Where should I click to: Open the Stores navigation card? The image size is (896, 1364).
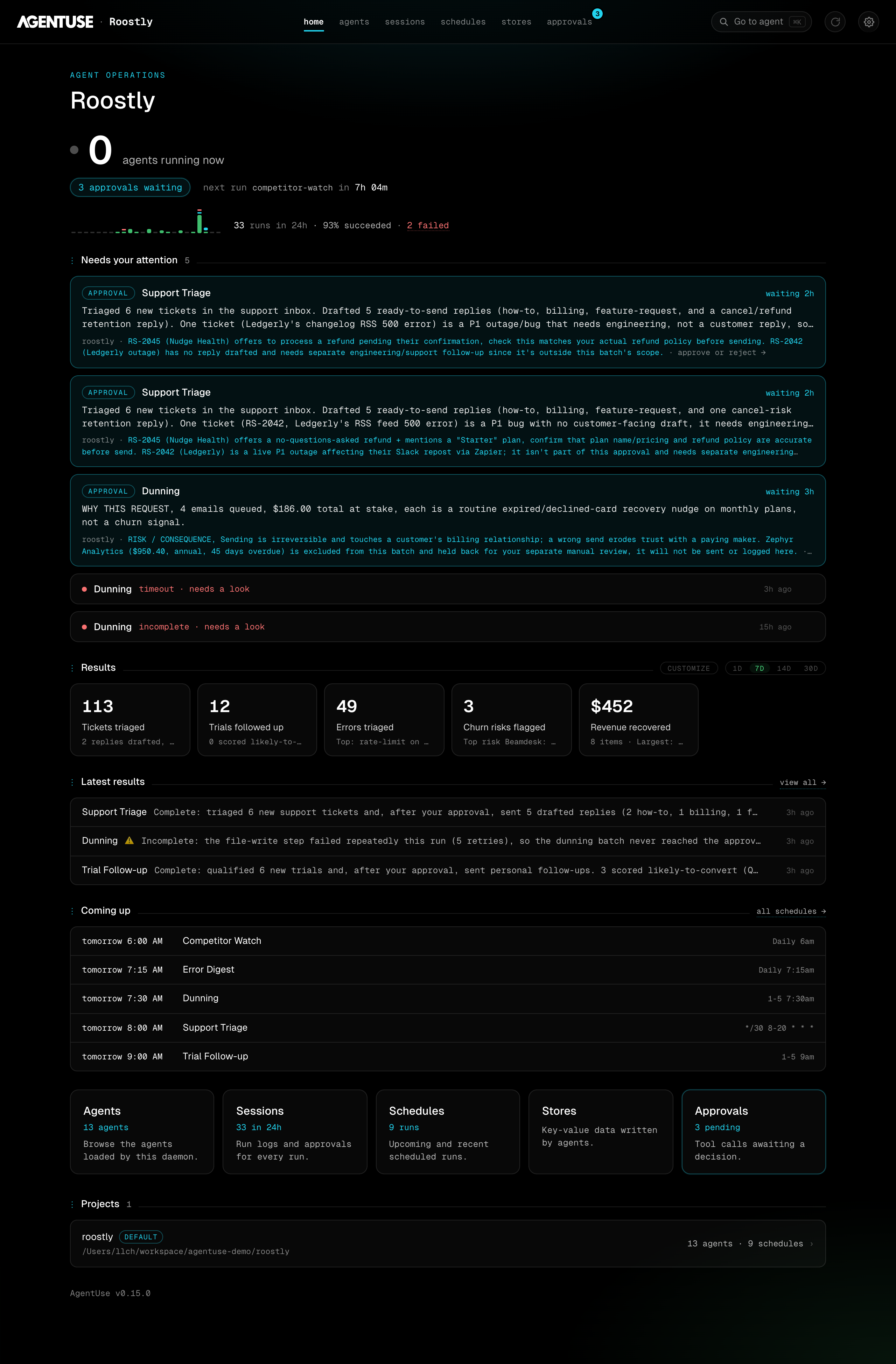[601, 1132]
